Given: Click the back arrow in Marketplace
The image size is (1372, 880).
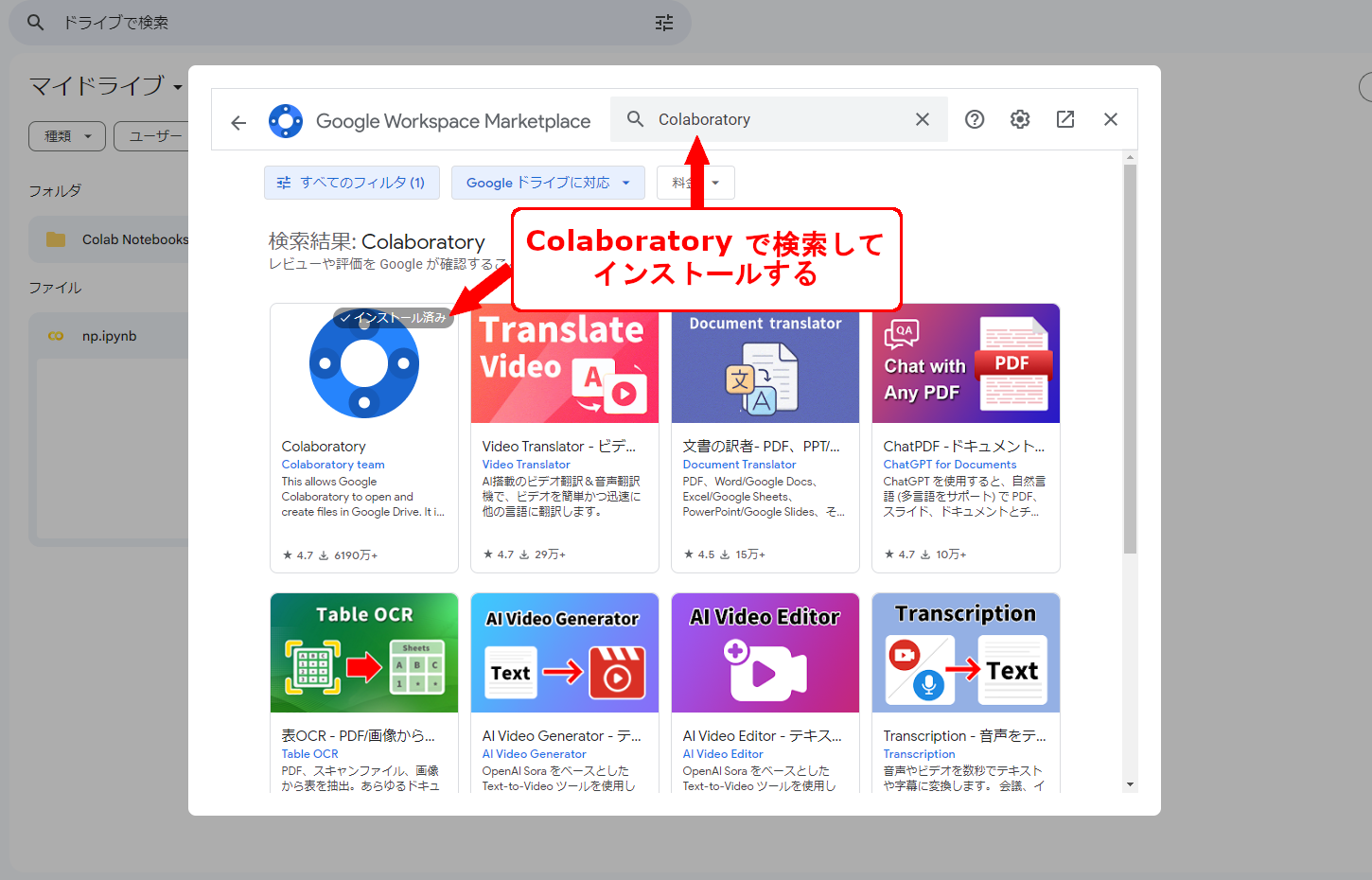Looking at the screenshot, I should click(x=237, y=119).
